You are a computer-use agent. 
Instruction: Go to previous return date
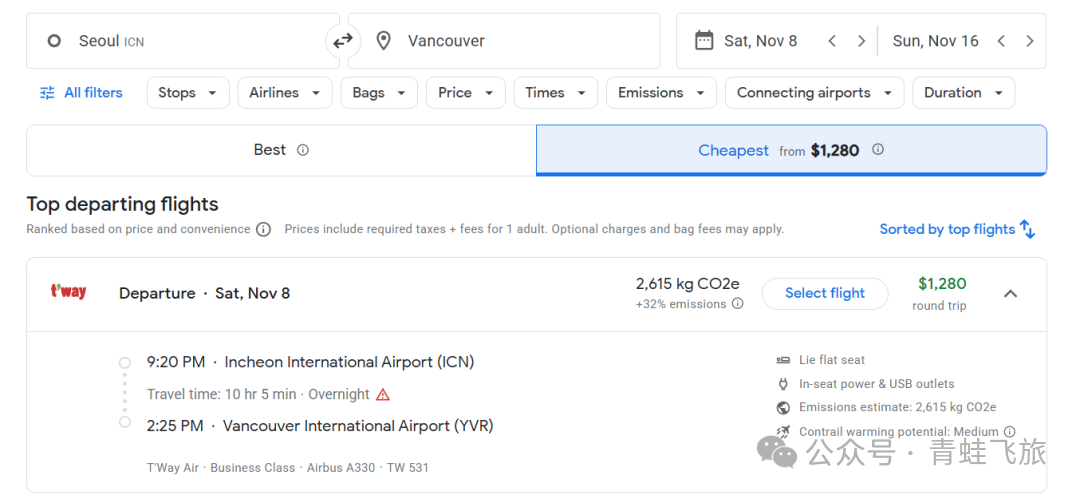click(1001, 41)
